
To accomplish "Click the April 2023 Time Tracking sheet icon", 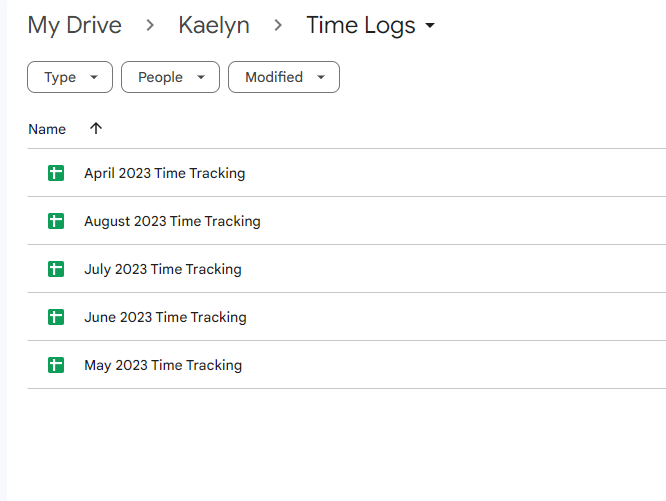I will 56,173.
